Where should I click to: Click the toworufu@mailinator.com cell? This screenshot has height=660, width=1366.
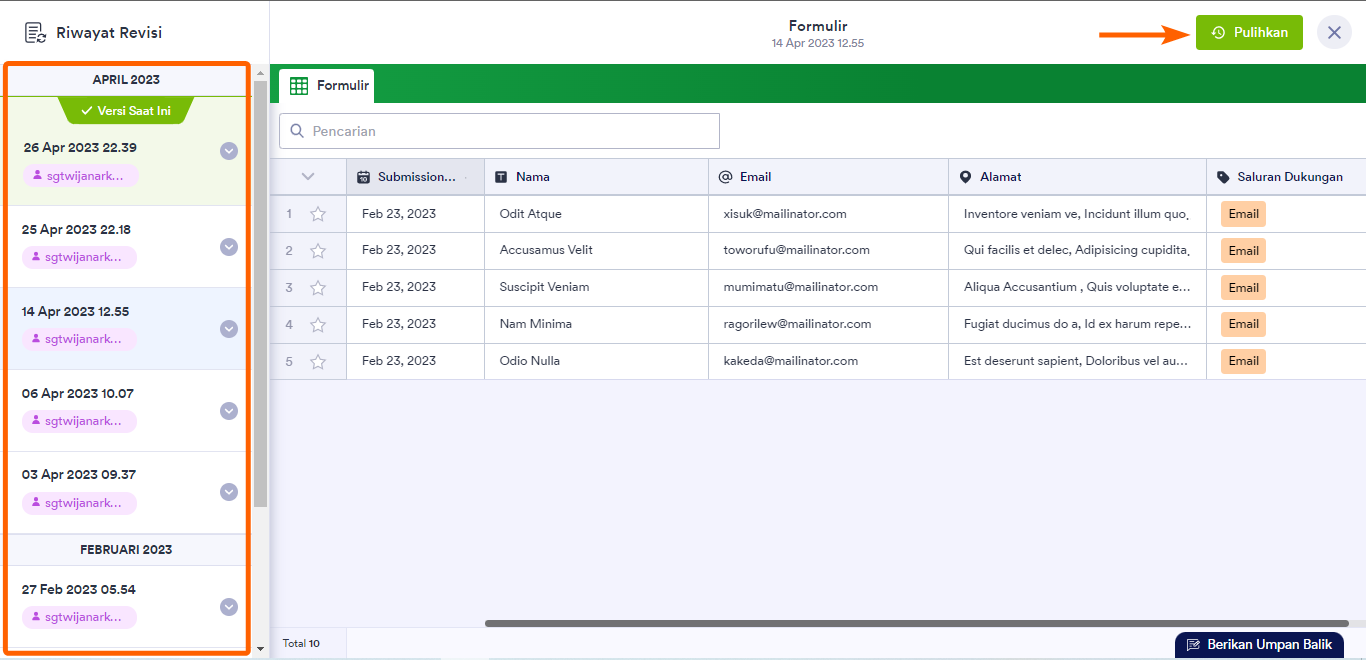(x=828, y=251)
